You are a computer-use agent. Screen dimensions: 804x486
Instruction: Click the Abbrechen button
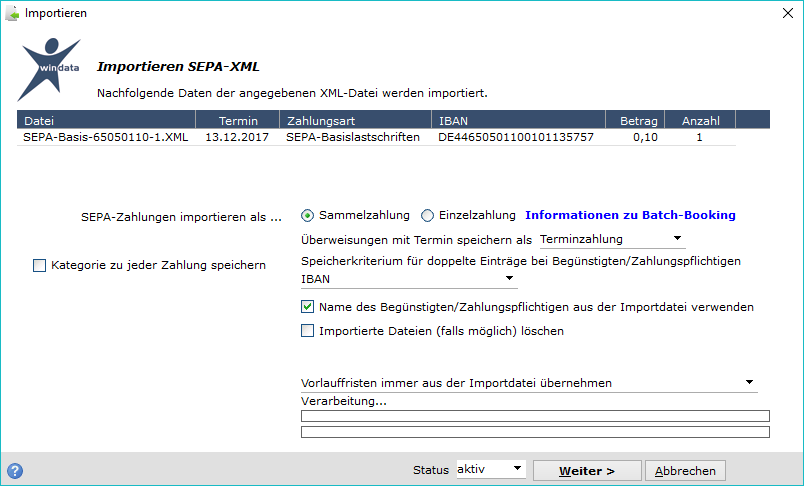click(685, 471)
